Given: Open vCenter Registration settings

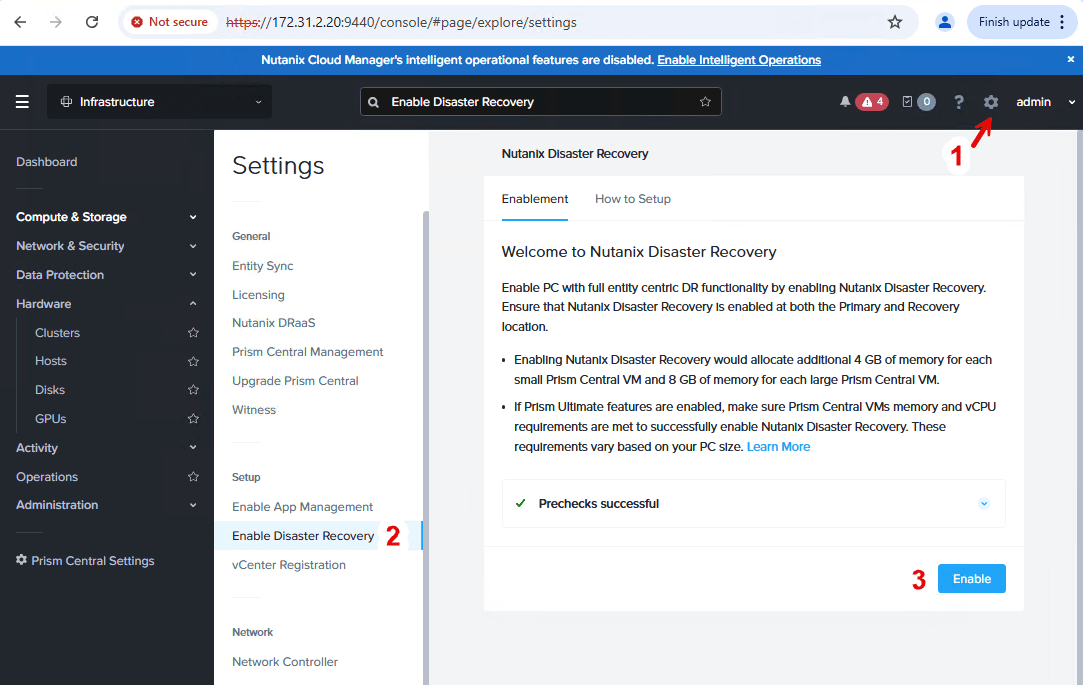Looking at the screenshot, I should pos(289,565).
